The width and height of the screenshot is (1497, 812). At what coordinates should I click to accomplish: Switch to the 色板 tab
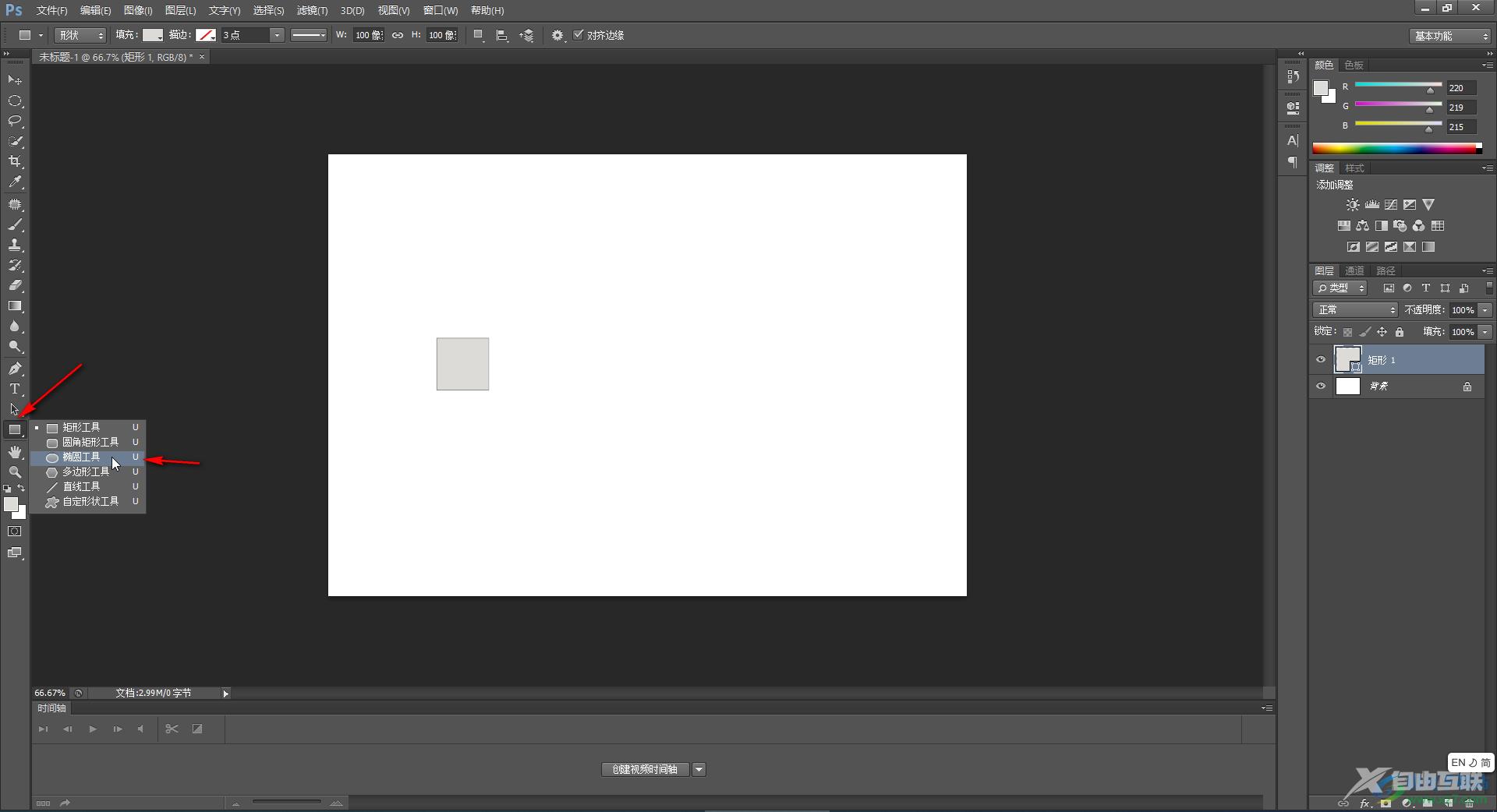pyautogui.click(x=1354, y=65)
